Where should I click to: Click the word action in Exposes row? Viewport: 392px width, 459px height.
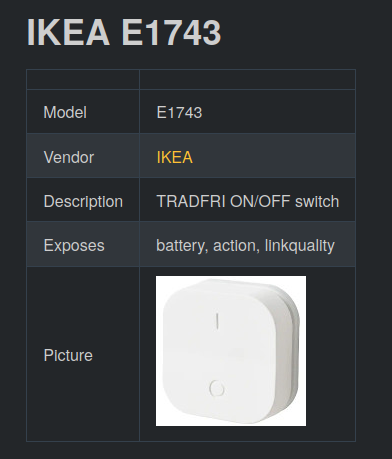pyautogui.click(x=236, y=246)
